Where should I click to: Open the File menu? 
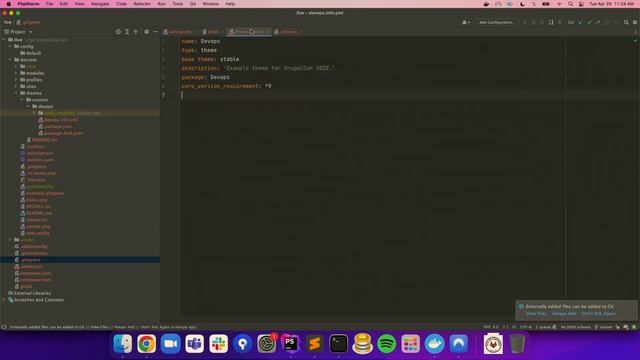tap(49, 4)
